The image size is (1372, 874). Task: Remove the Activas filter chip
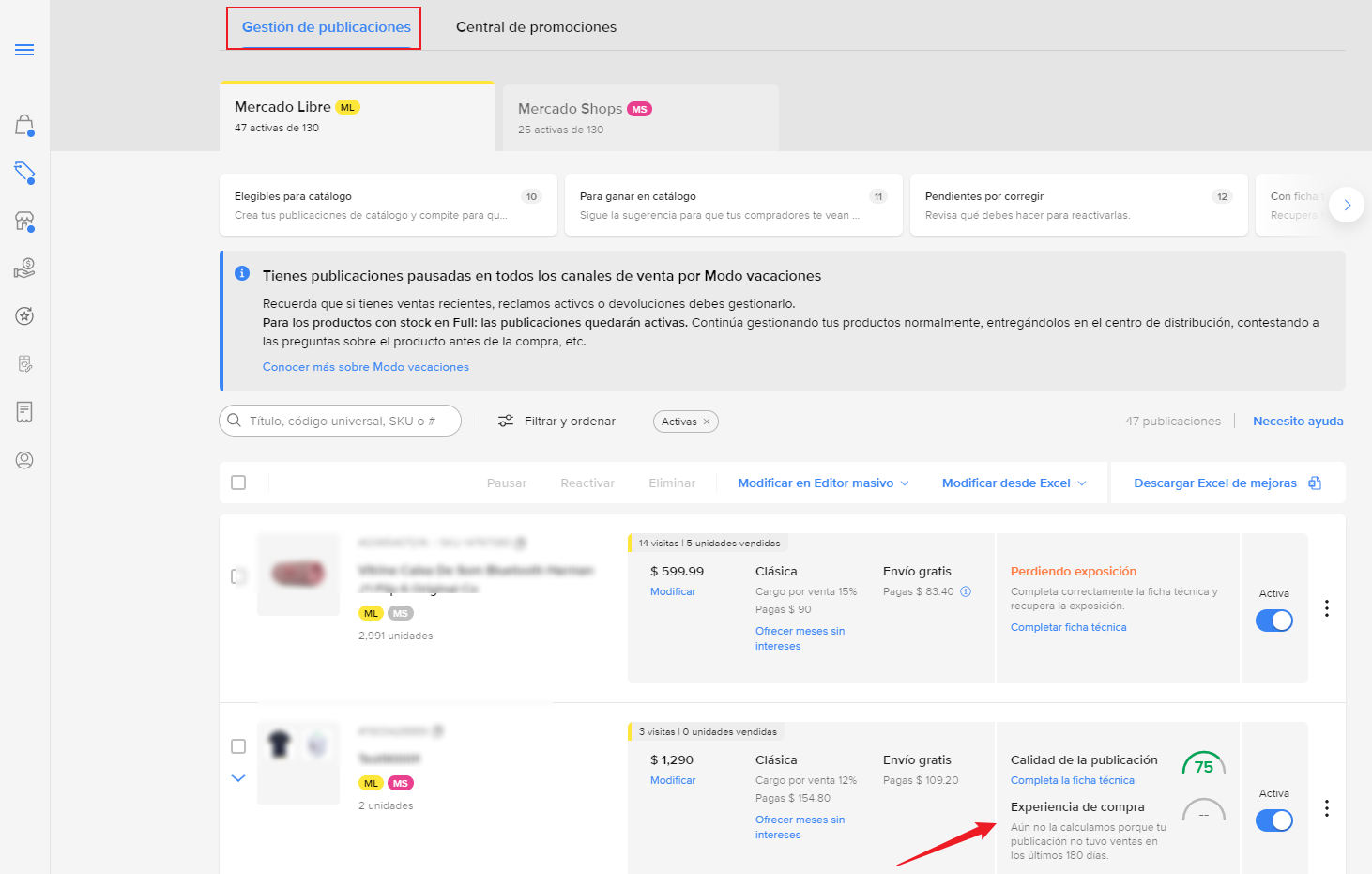click(707, 422)
